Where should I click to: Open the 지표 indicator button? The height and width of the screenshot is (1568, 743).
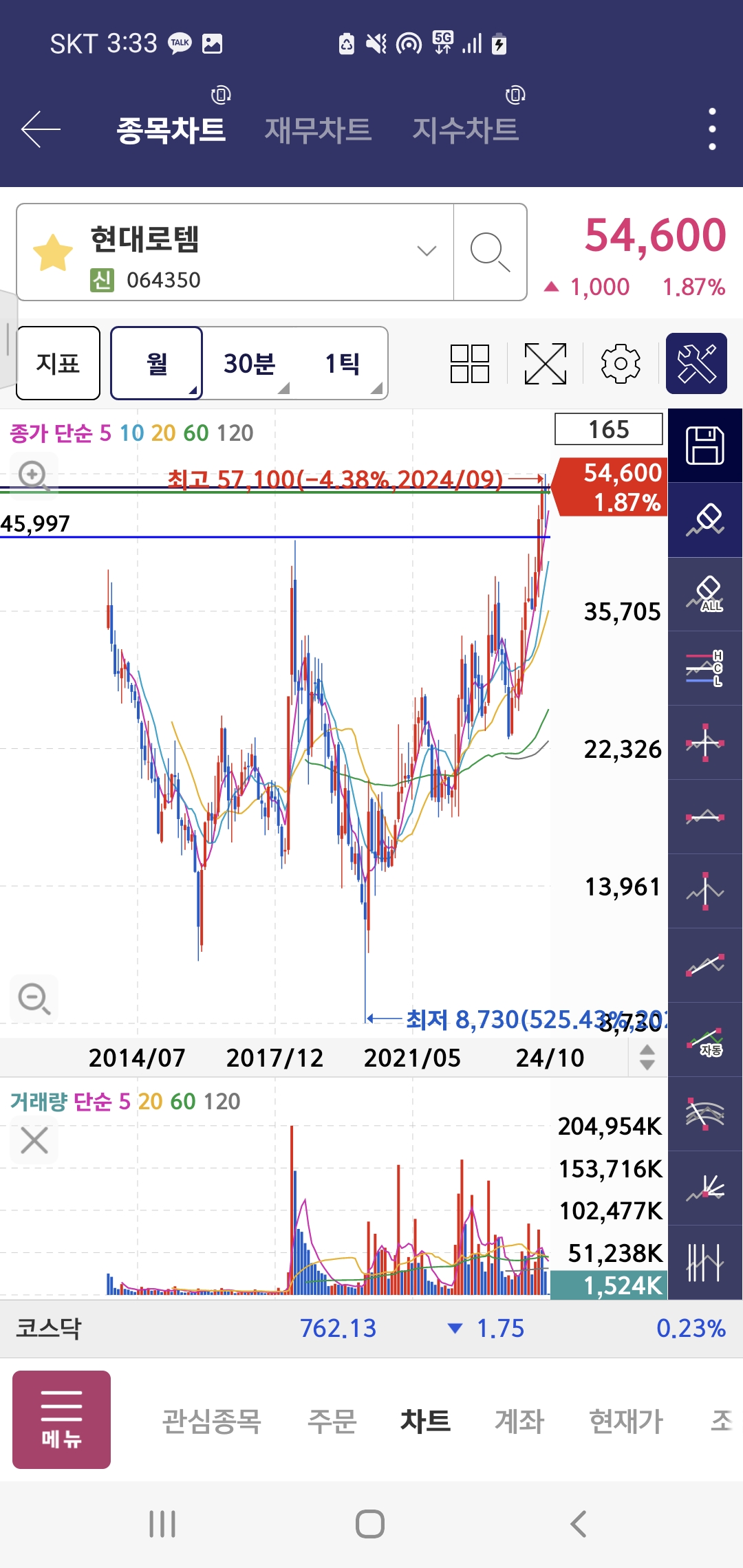58,363
